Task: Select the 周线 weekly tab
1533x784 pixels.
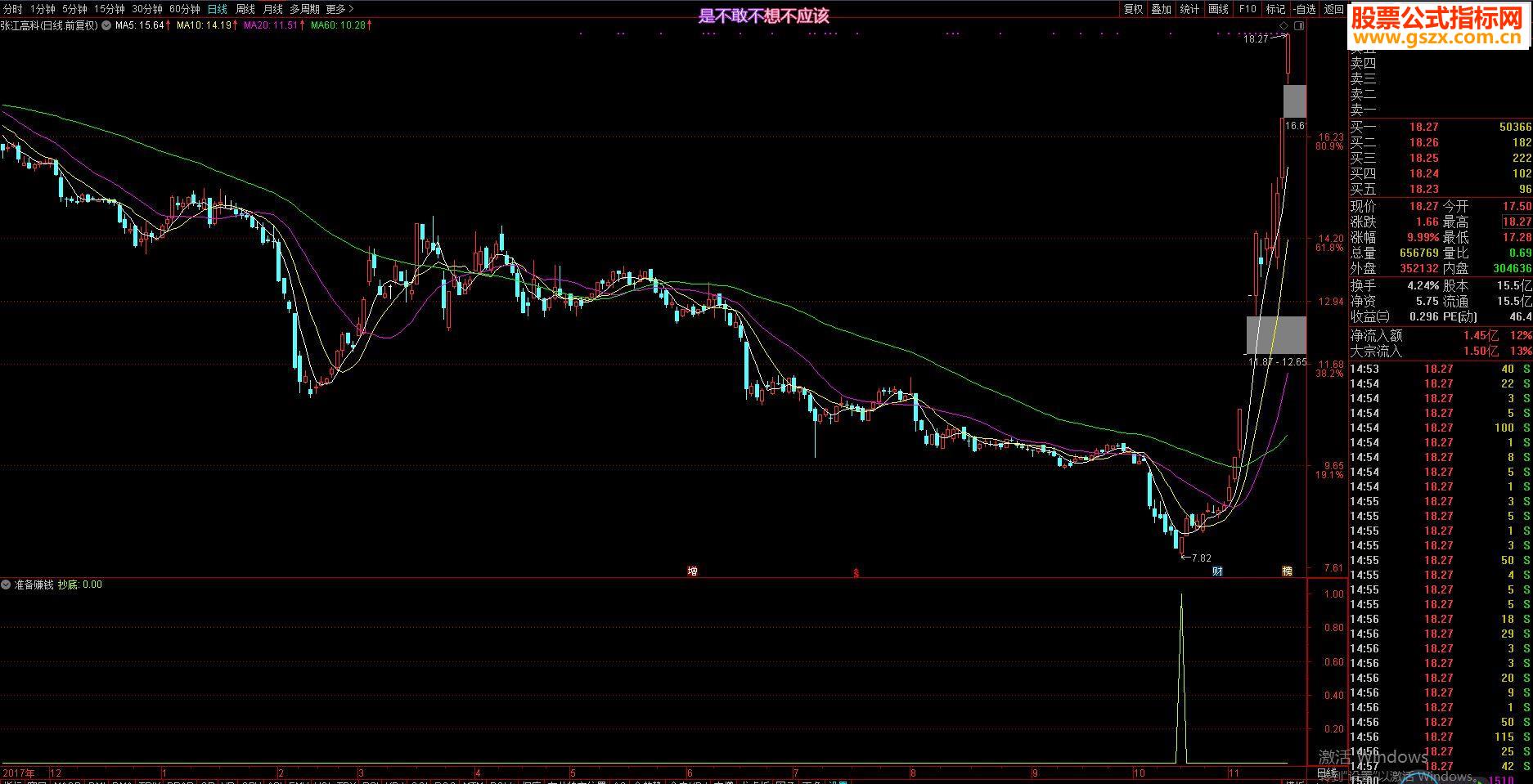Action: 245,9
